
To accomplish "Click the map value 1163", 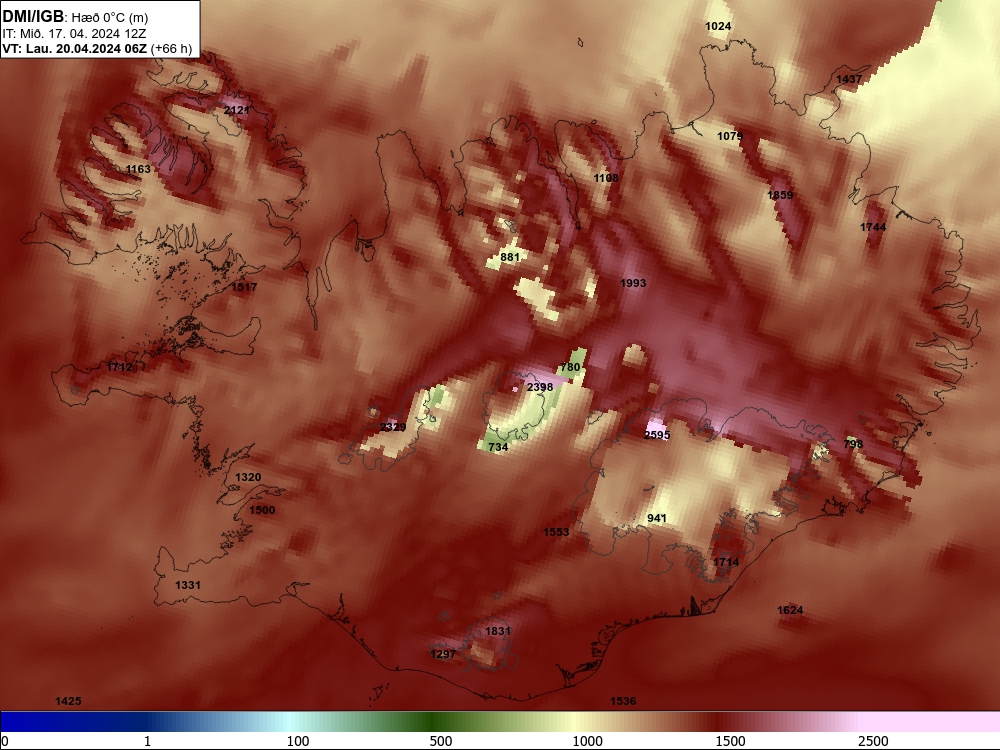I will (138, 169).
